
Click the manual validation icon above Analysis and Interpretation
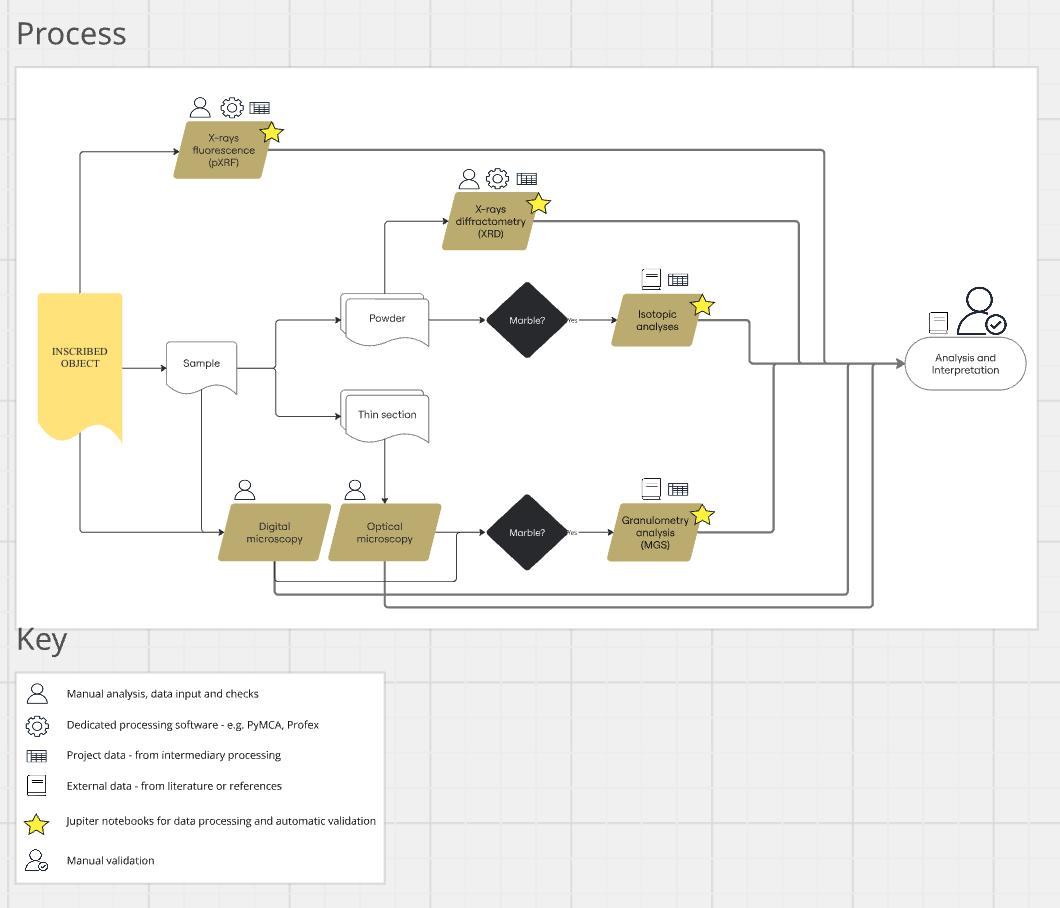(x=981, y=311)
